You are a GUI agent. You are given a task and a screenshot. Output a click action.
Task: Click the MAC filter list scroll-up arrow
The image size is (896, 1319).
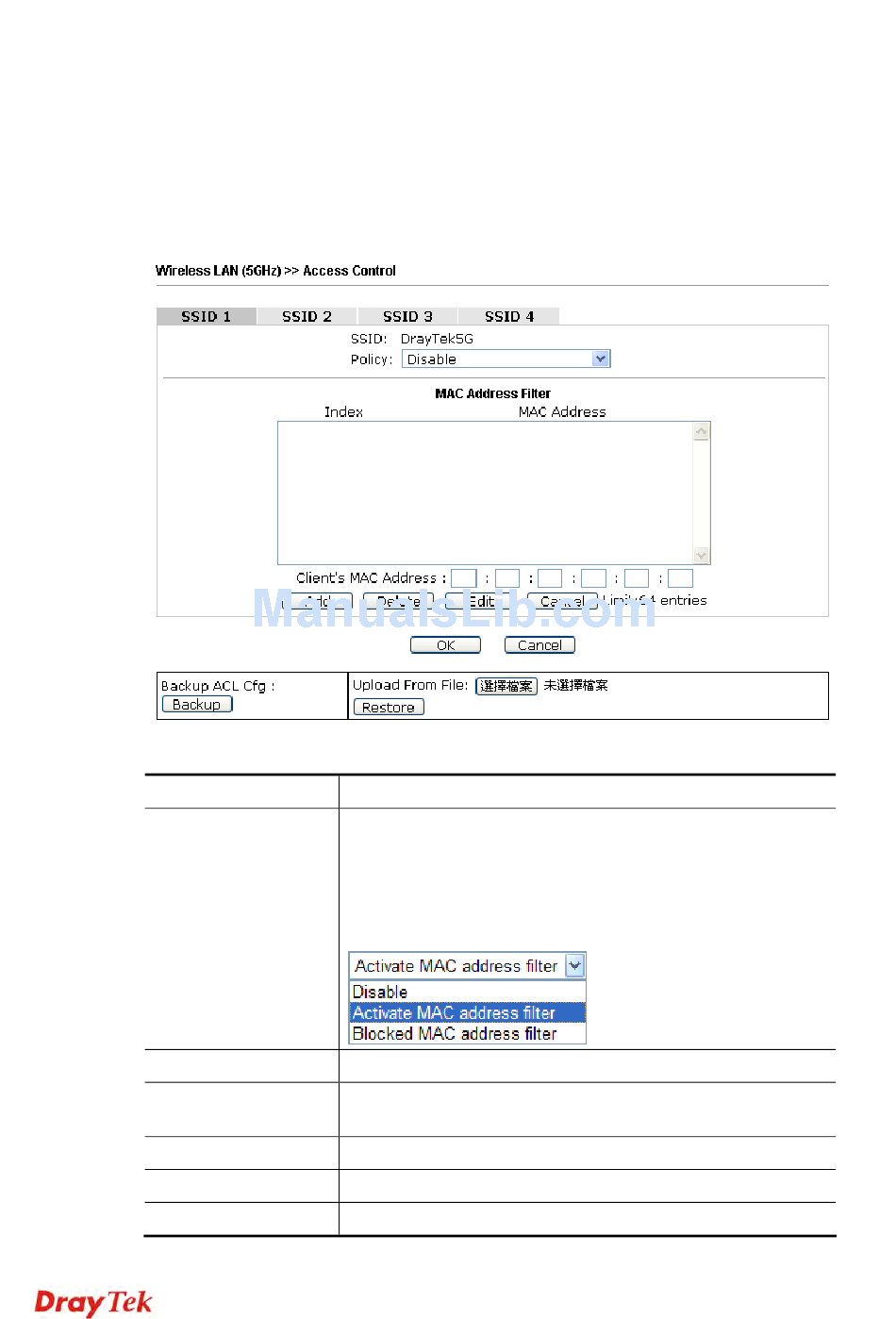point(701,431)
